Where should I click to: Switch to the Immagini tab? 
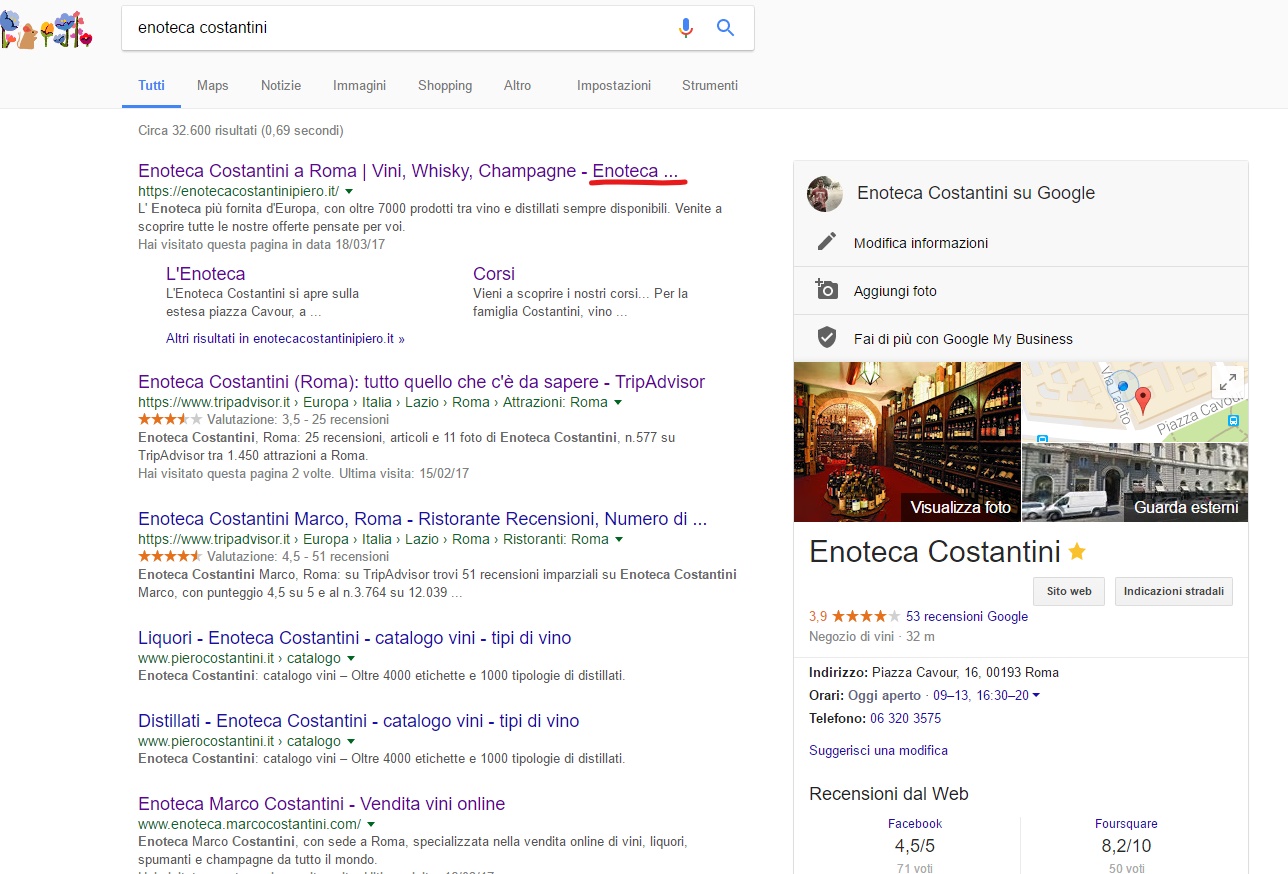(x=360, y=86)
